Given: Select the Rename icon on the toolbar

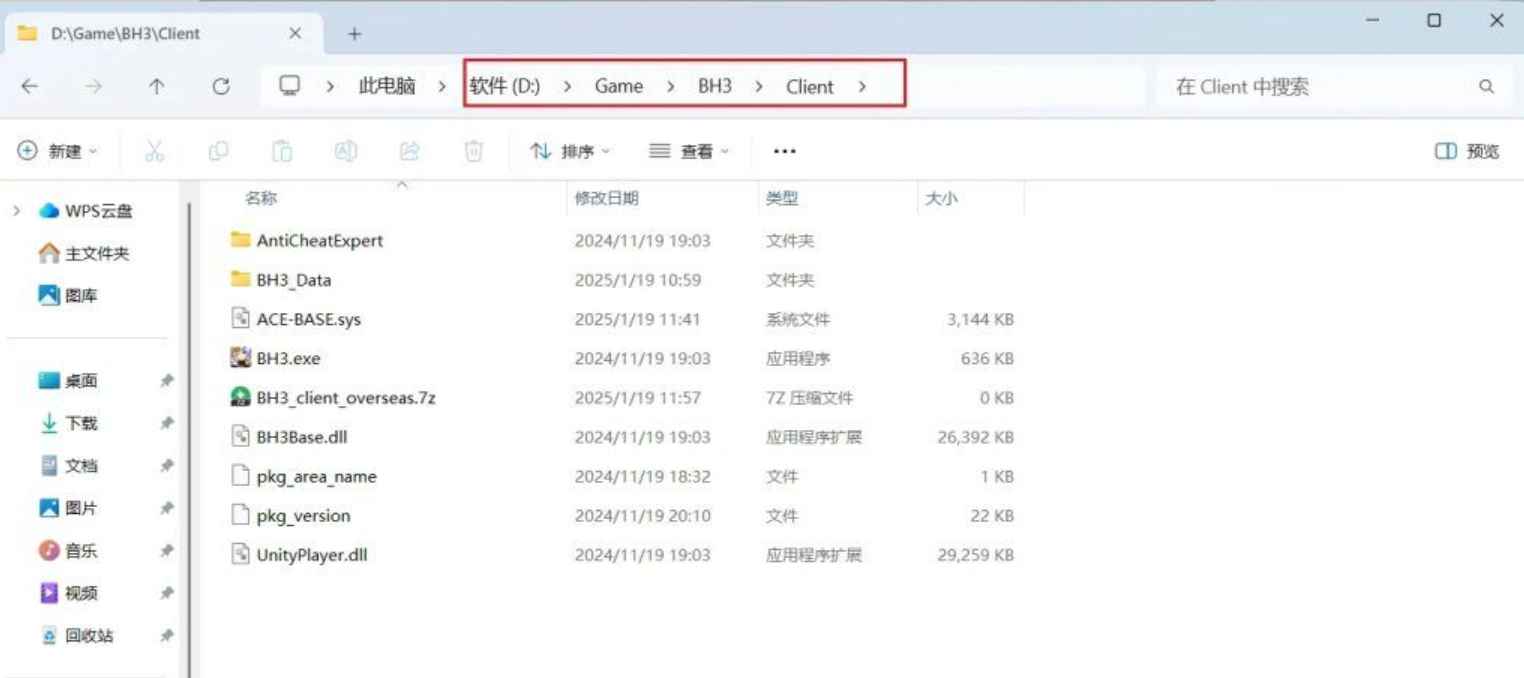Looking at the screenshot, I should pos(345,150).
